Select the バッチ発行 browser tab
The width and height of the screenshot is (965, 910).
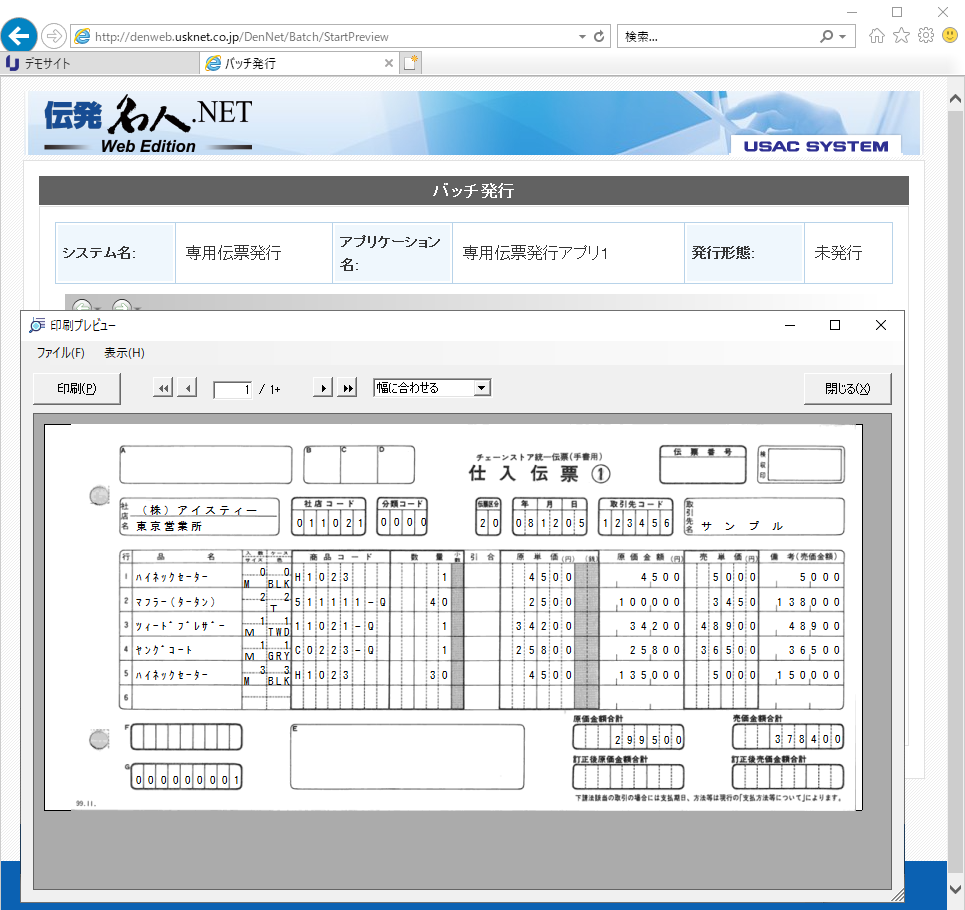pyautogui.click(x=298, y=63)
